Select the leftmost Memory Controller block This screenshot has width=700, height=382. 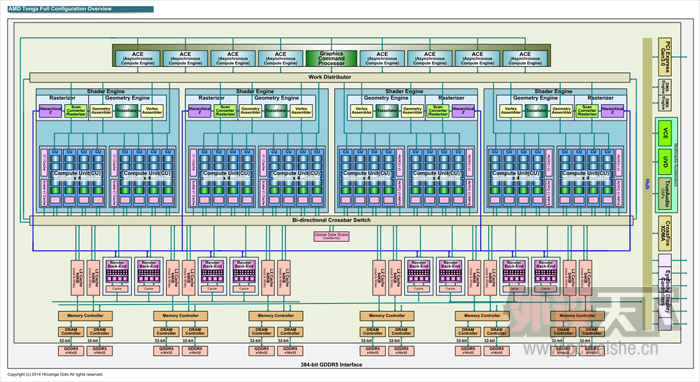(x=85, y=316)
